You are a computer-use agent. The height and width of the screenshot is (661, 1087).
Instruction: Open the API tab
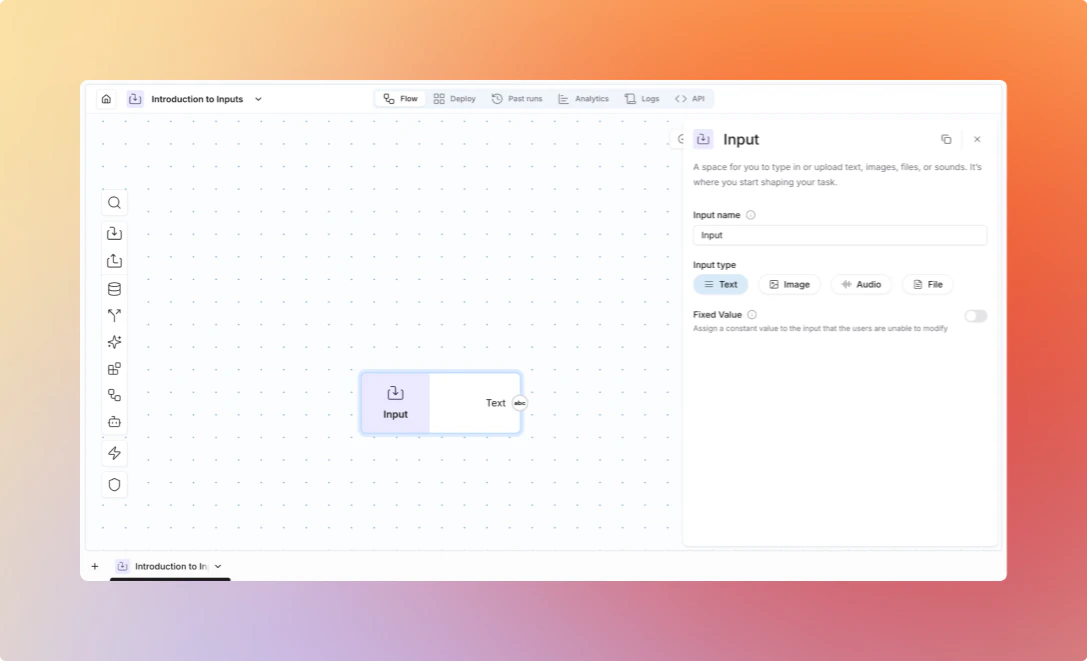pos(690,99)
